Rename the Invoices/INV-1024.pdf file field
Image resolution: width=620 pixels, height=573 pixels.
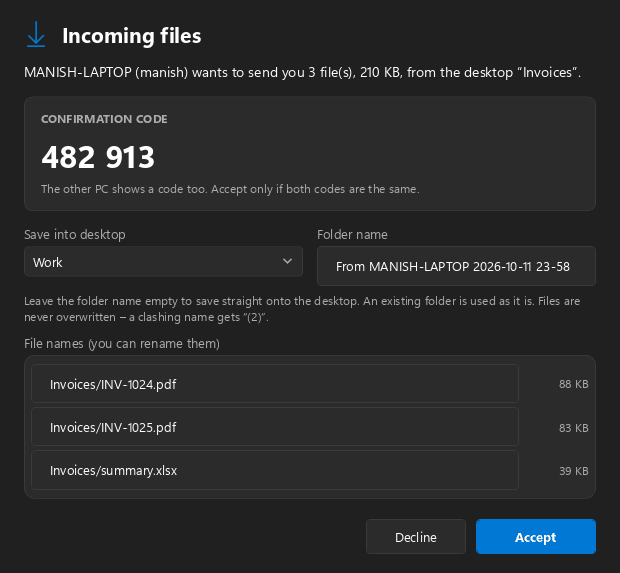[275, 384]
